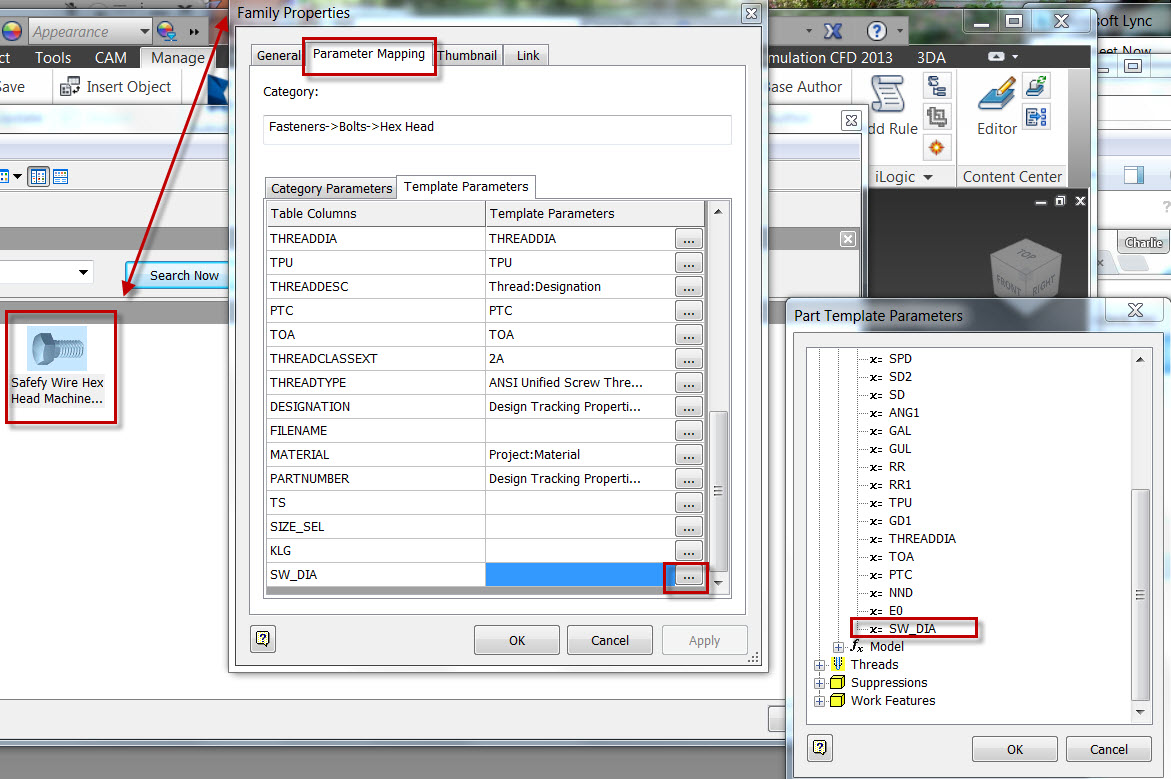
Task: Click the Add Rule icon
Action: [888, 95]
